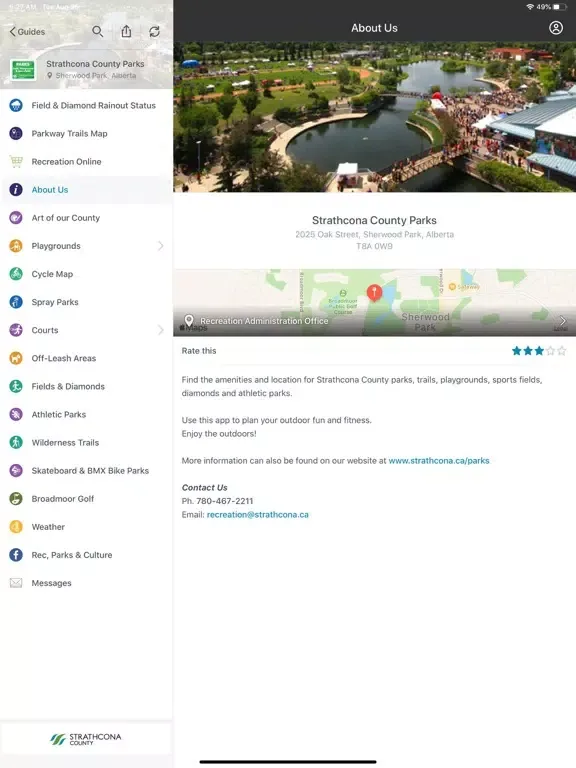
Task: Click the Messages envelope icon
Action: coord(16,583)
